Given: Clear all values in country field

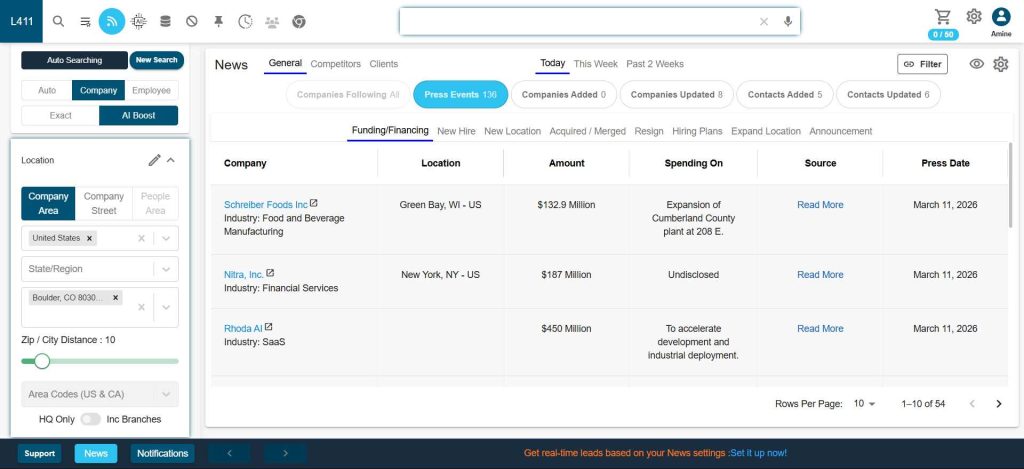Looking at the screenshot, I should [x=141, y=238].
